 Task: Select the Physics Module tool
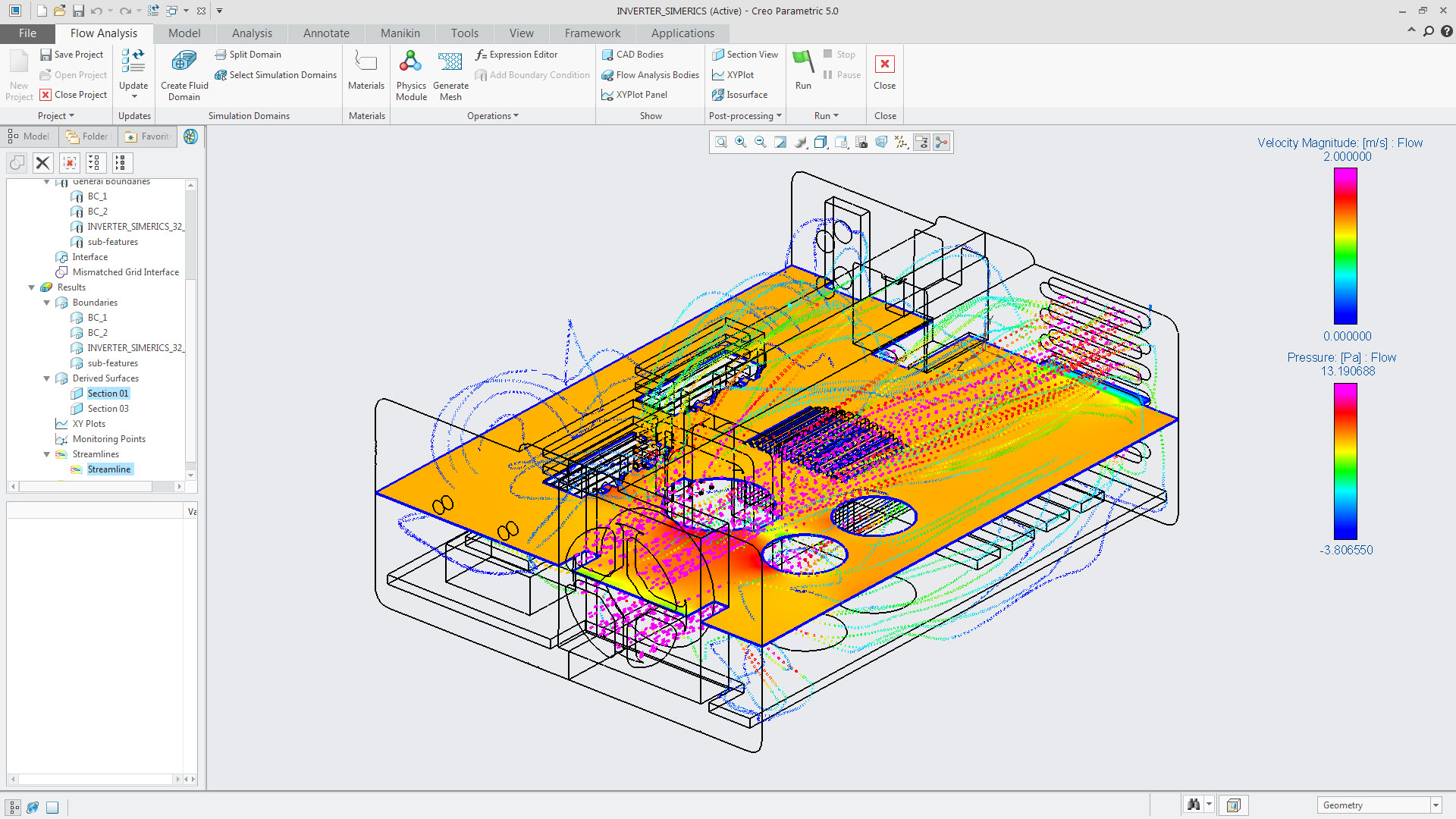[410, 74]
